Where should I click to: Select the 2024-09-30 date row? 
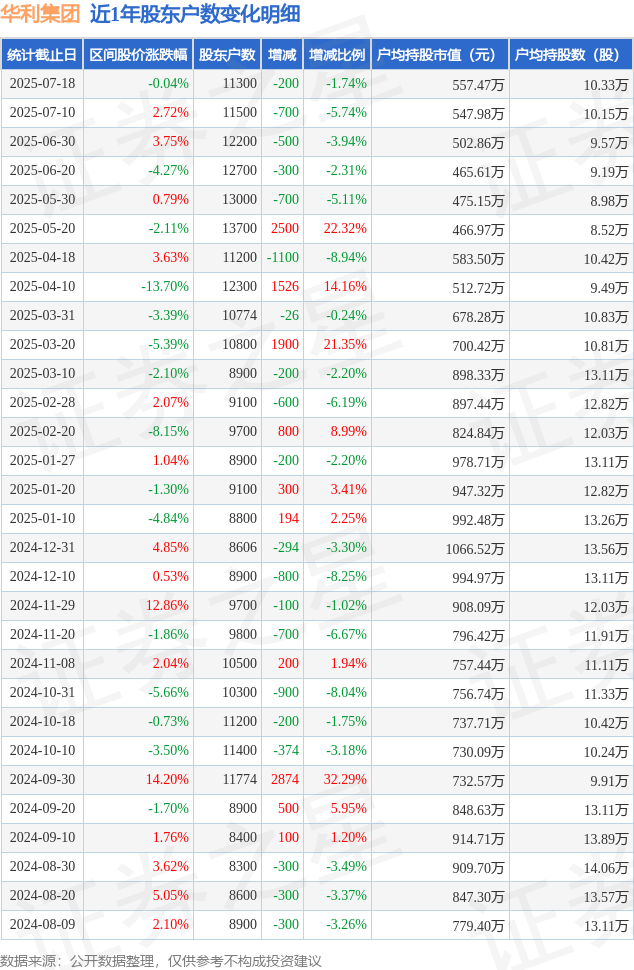[x=317, y=779]
